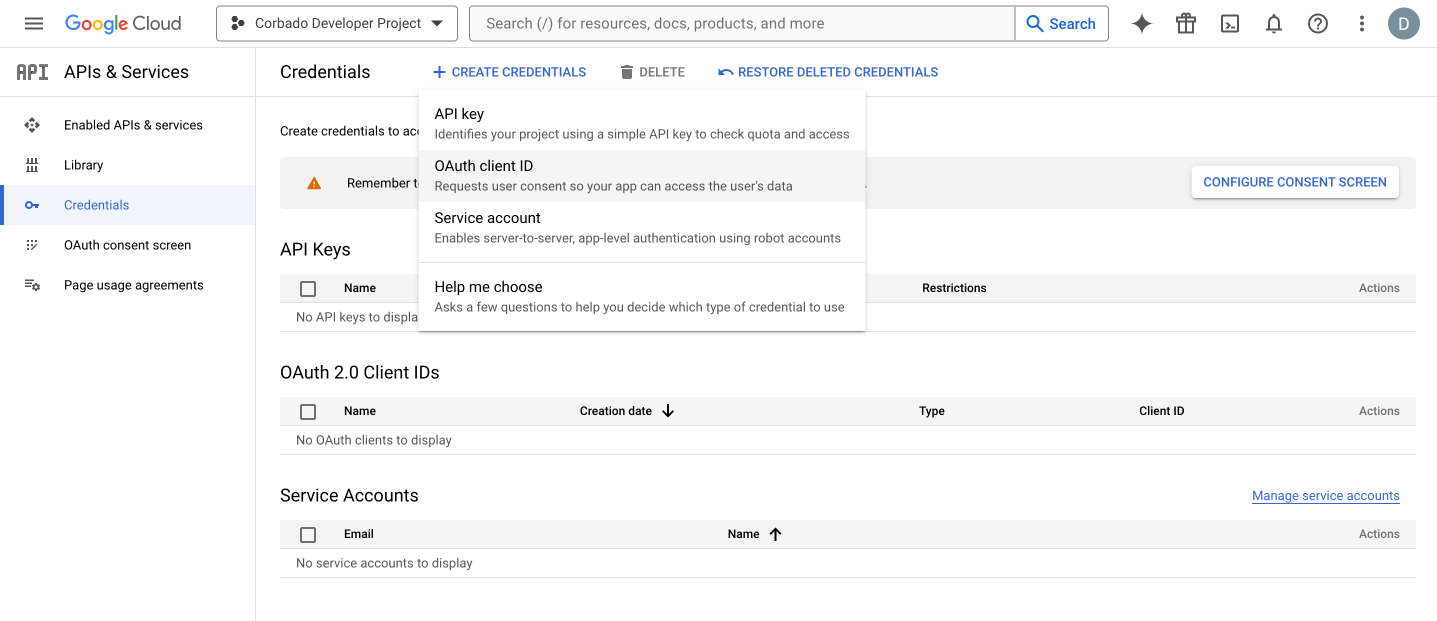Open the help question mark icon
This screenshot has height=621, width=1437.
pos(1318,24)
